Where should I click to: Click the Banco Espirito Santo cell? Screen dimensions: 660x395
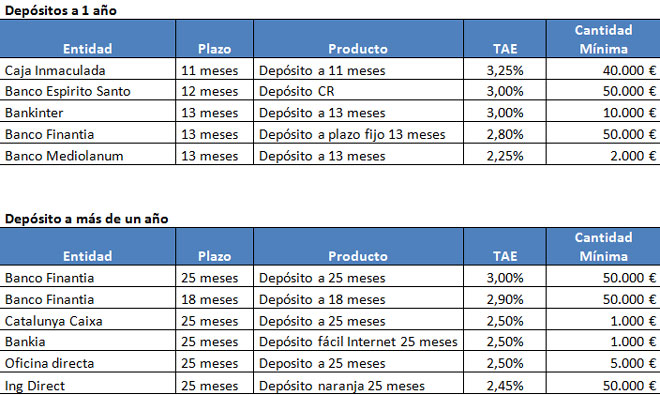click(x=88, y=90)
